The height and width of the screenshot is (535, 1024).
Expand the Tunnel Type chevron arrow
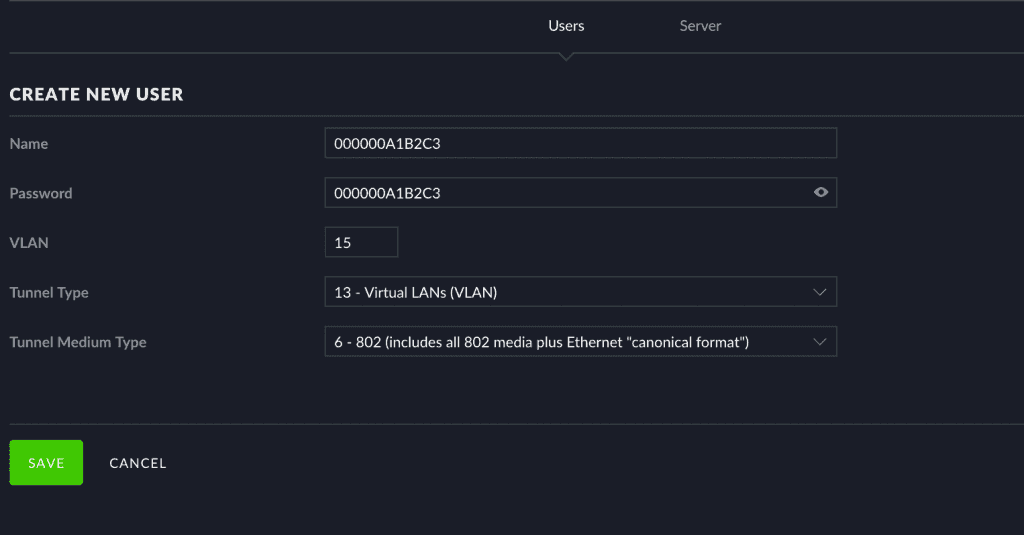click(x=820, y=292)
